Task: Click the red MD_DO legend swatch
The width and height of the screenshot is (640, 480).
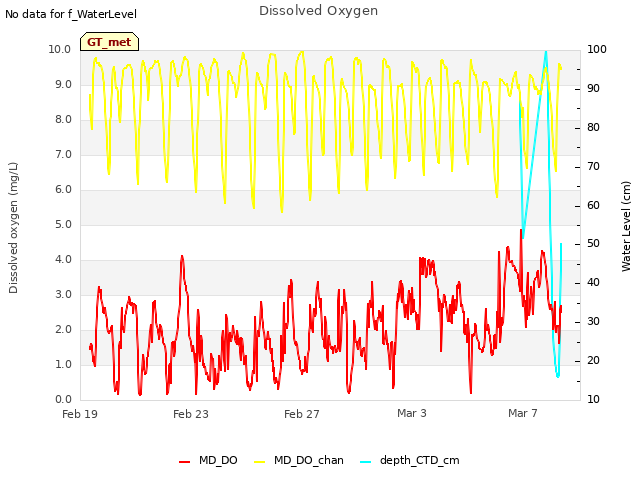Action: tap(184, 462)
